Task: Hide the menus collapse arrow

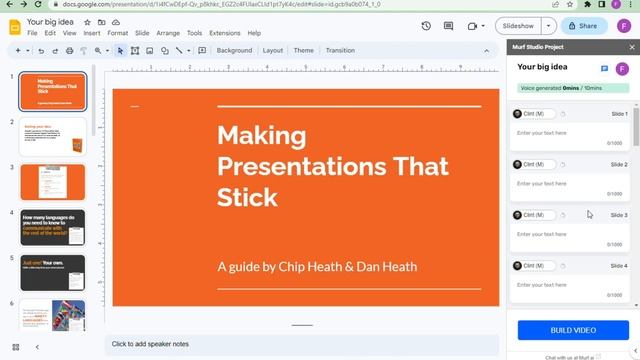Action: coord(487,51)
